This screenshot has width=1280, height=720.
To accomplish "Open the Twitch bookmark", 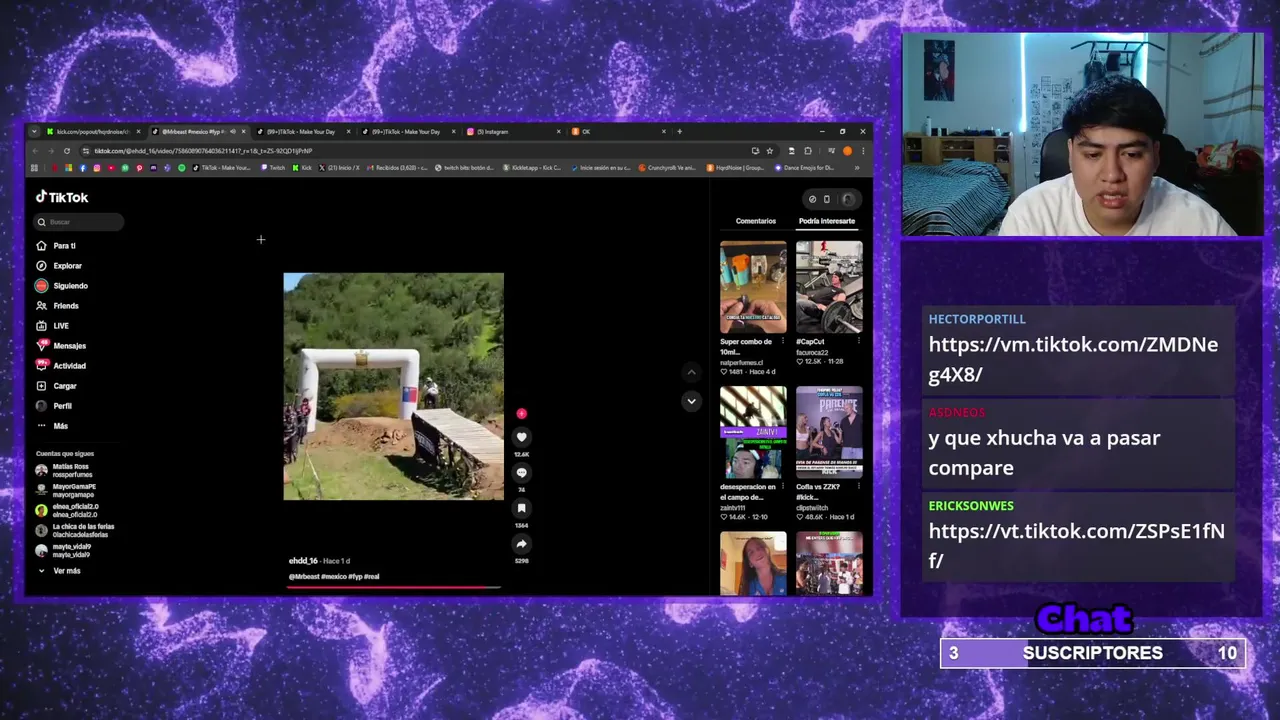I will click(x=272, y=168).
